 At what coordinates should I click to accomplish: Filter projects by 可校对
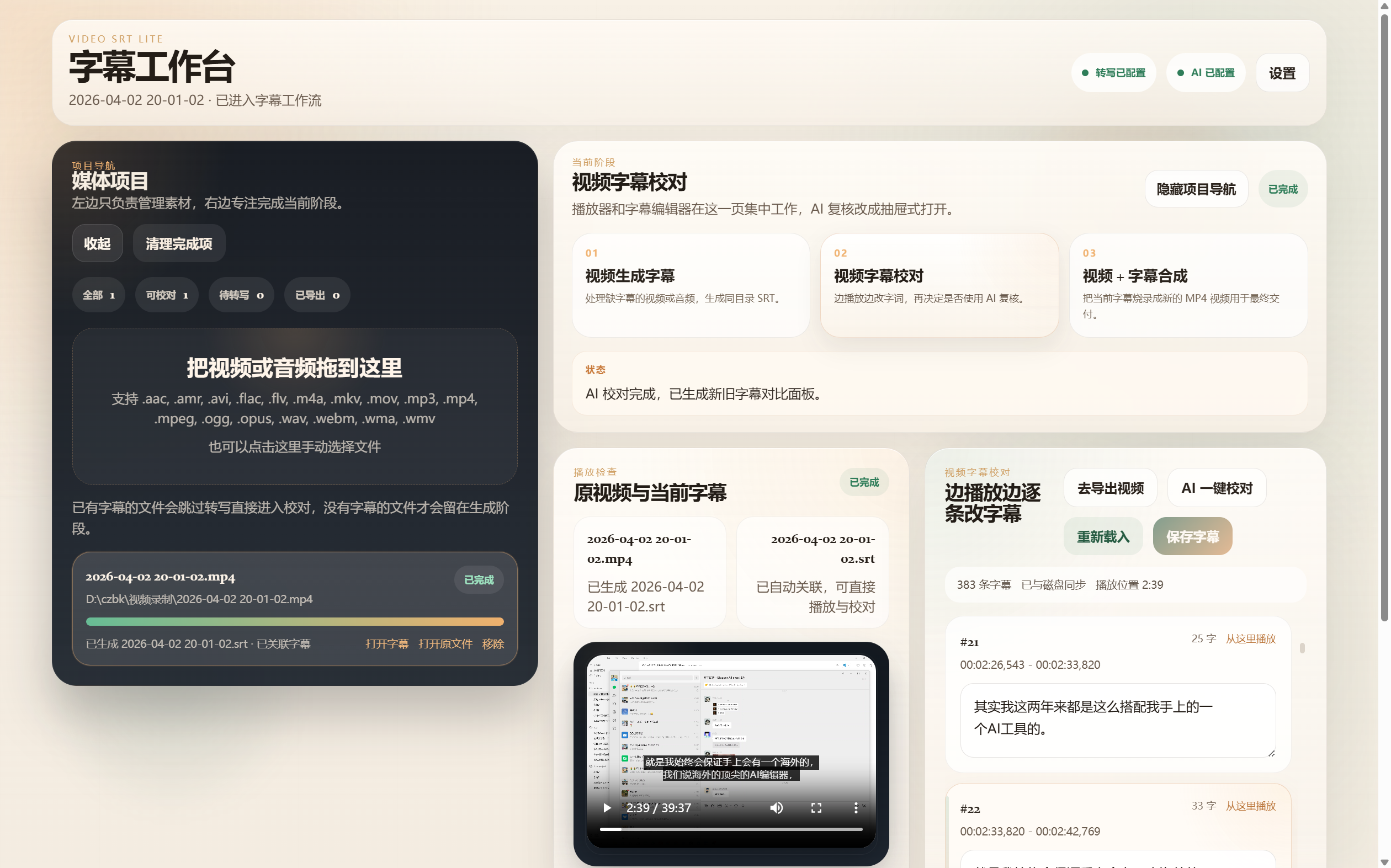pyautogui.click(x=167, y=295)
